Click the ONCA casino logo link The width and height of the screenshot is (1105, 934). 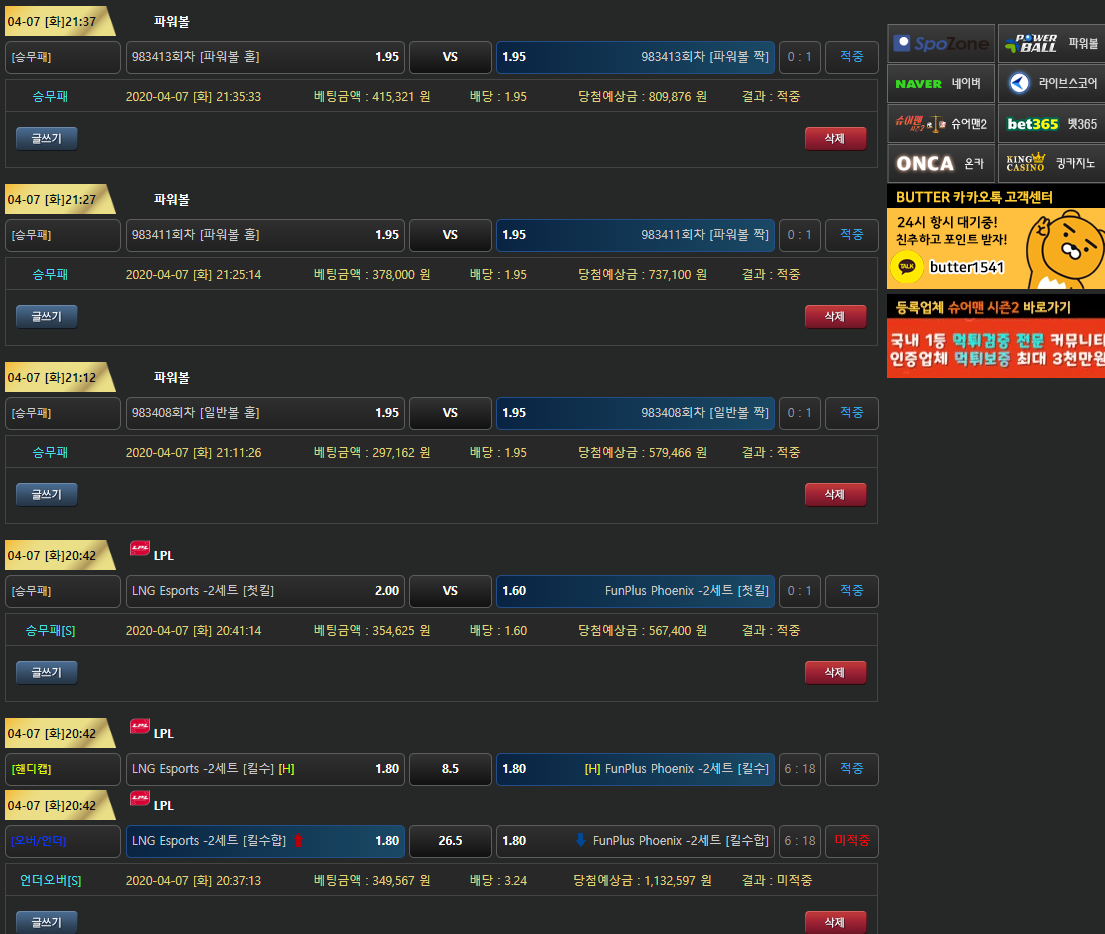coord(941,163)
